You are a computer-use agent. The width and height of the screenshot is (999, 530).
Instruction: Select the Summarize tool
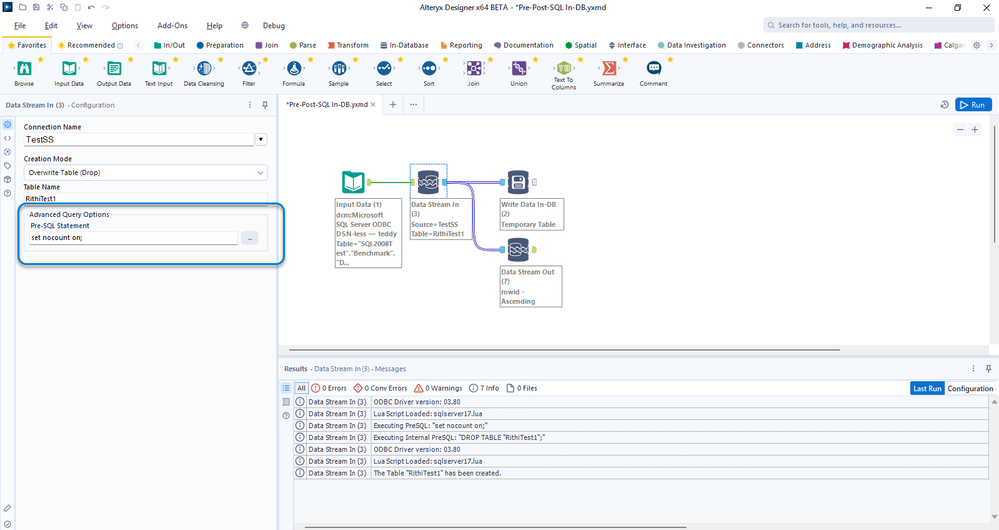click(609, 69)
